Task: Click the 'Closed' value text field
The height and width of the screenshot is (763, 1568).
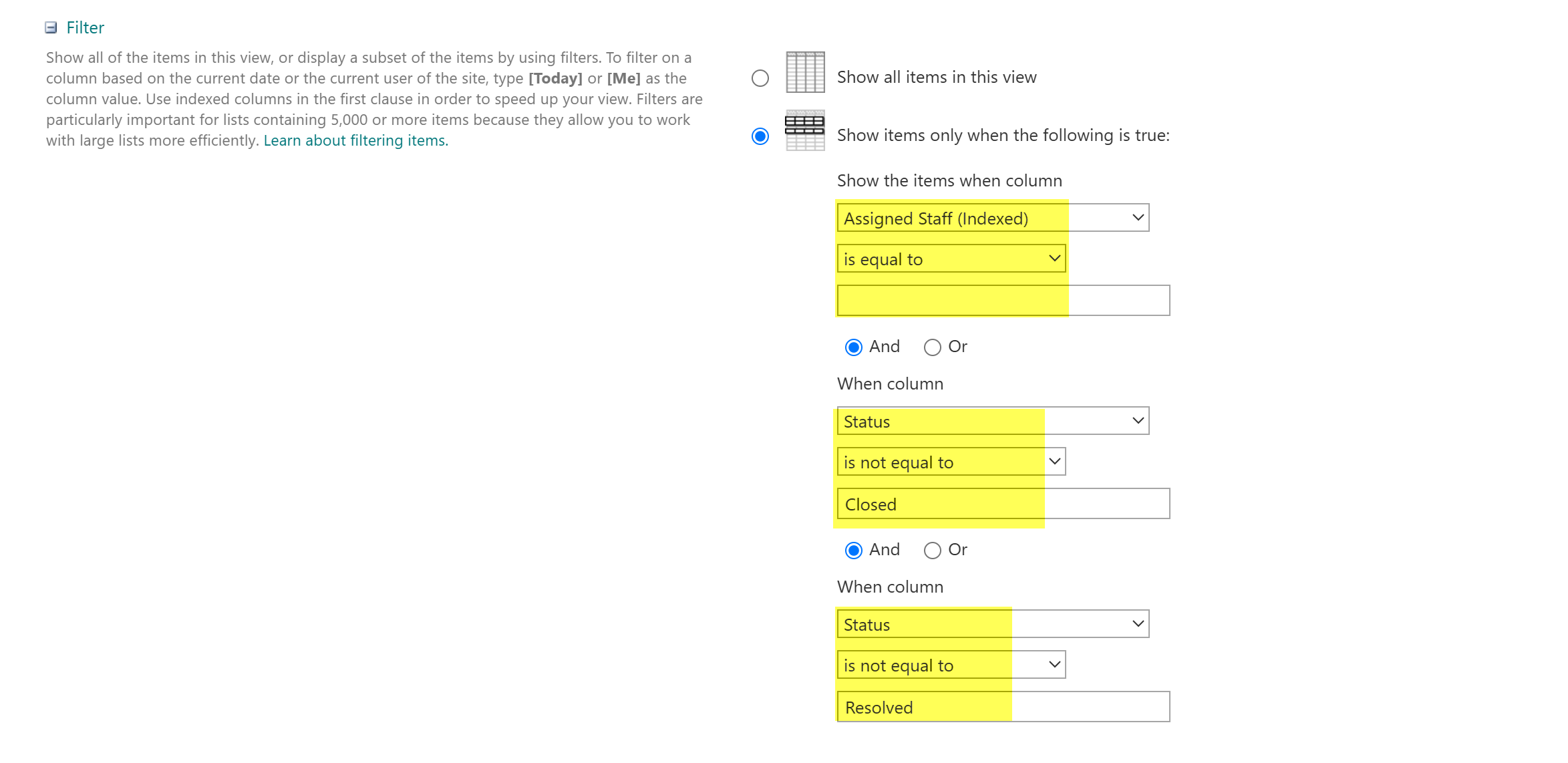Action: tap(1002, 504)
